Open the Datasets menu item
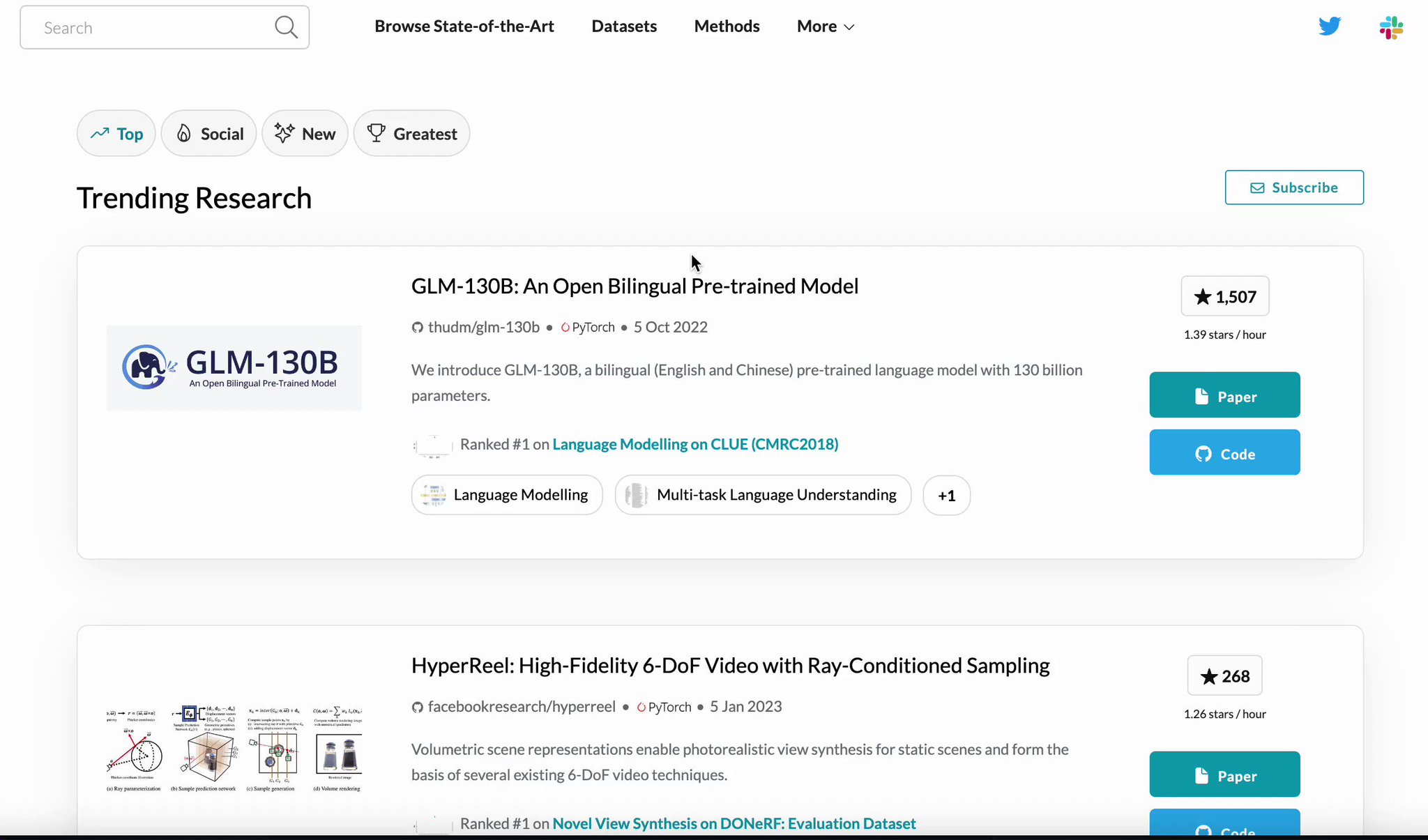The height and width of the screenshot is (840, 1428). pyautogui.click(x=624, y=26)
